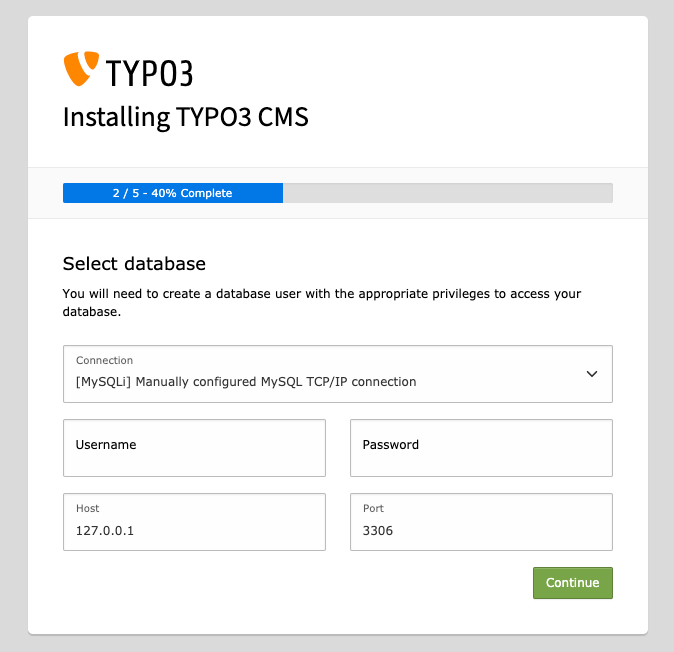Click the '2 / 5 - 40% Complete' label

pyautogui.click(x=172, y=193)
